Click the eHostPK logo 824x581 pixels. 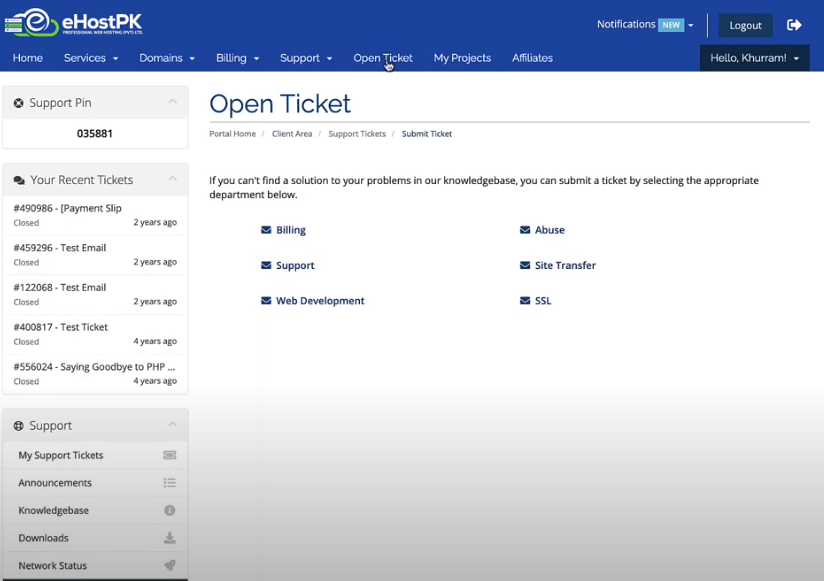[x=74, y=23]
